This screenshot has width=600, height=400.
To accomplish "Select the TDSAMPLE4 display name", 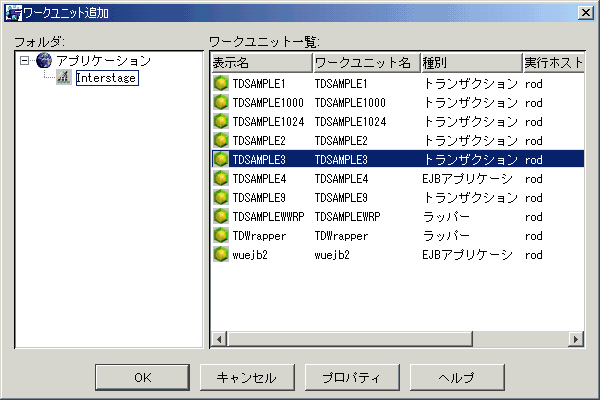I will point(259,179).
